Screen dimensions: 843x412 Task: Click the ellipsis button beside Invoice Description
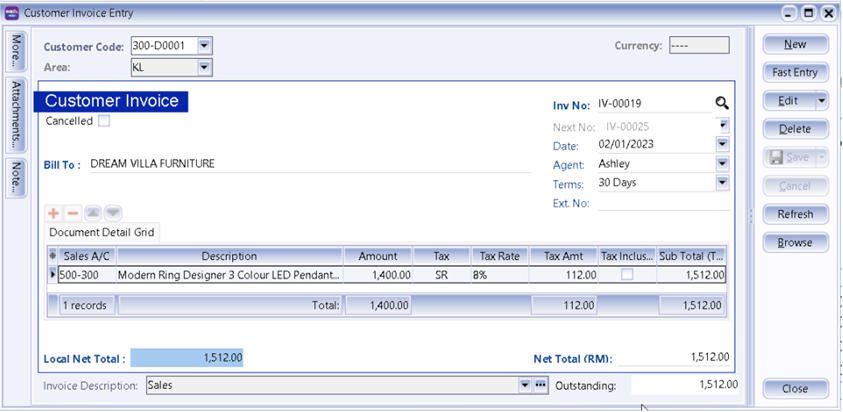(541, 385)
